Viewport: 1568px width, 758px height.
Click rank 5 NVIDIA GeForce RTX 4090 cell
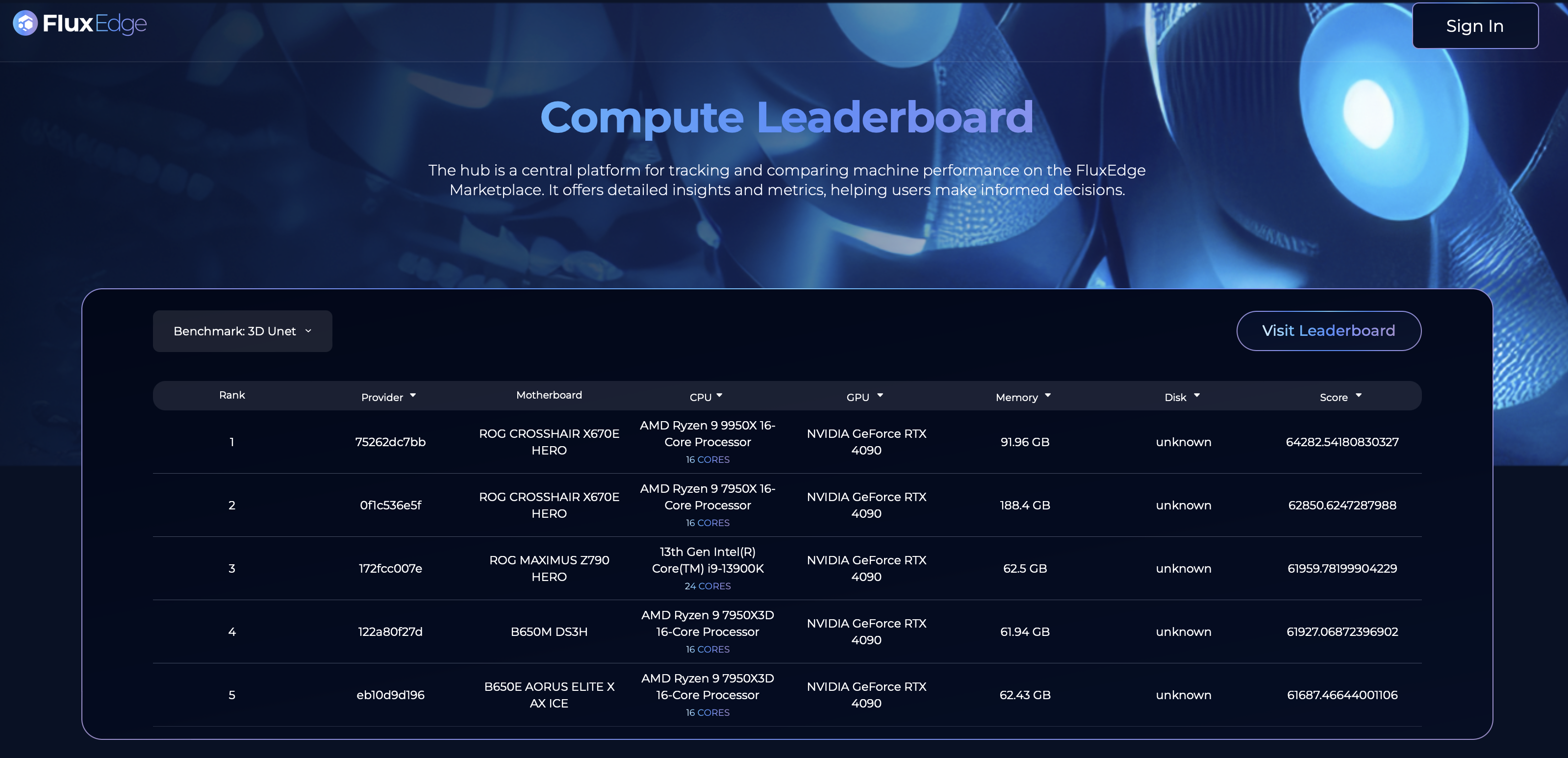tap(866, 695)
